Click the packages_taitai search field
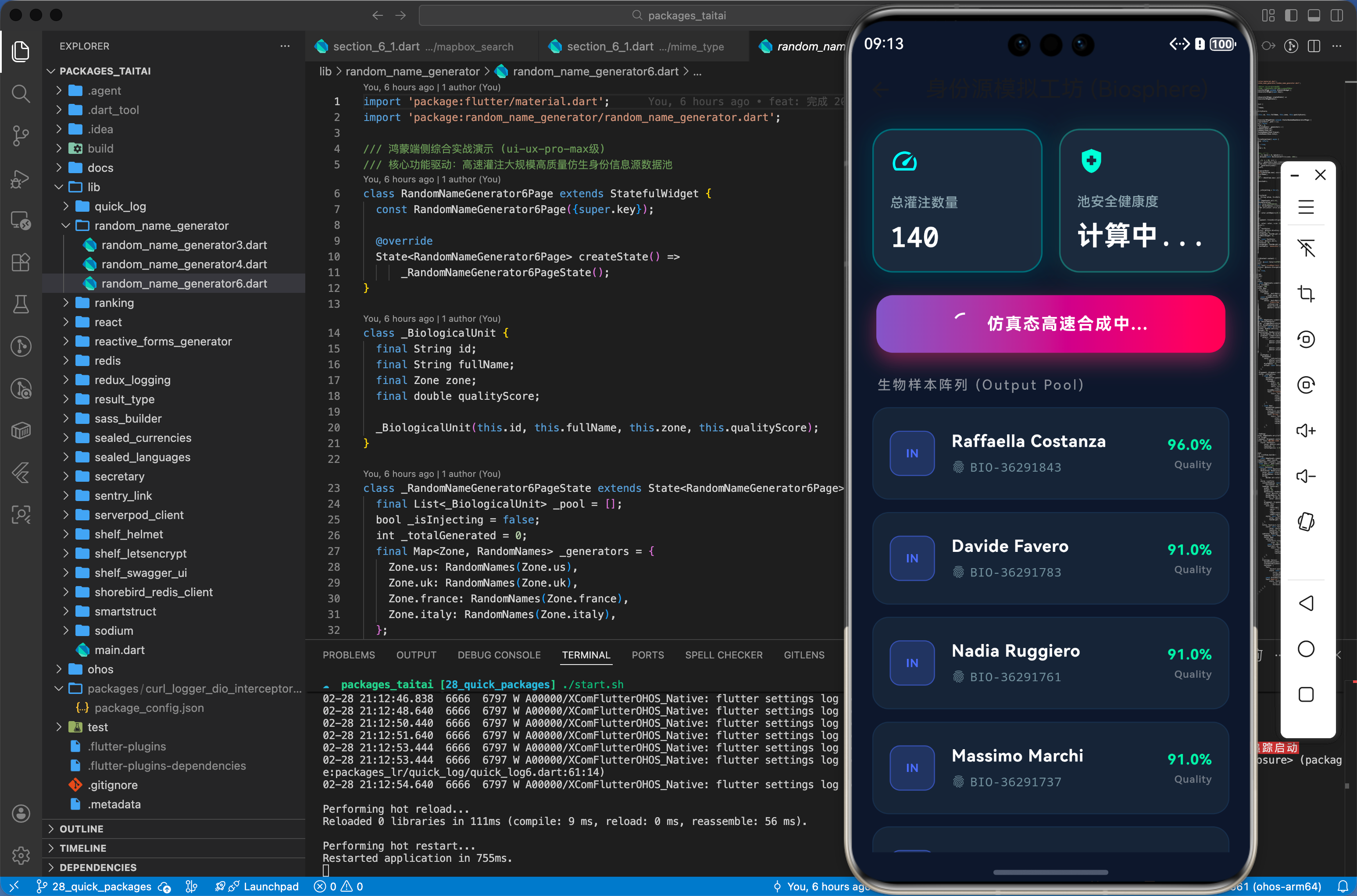Viewport: 1357px width, 896px height. click(686, 15)
